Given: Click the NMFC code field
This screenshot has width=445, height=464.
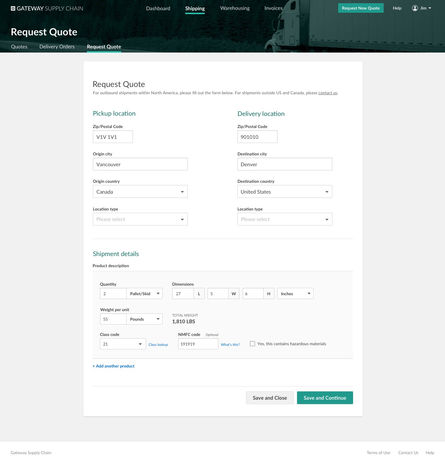Looking at the screenshot, I should 198,344.
